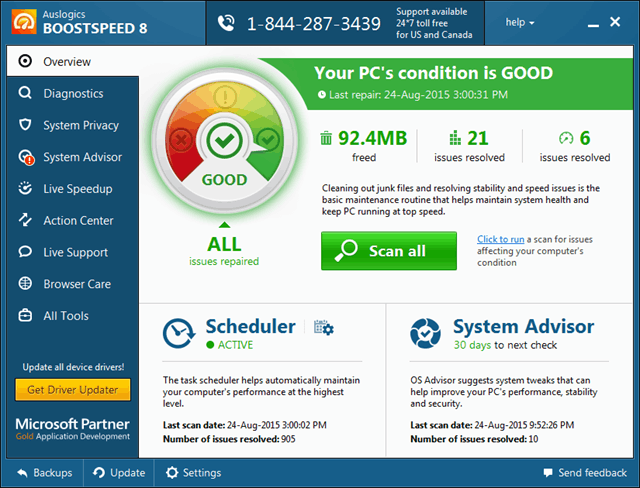This screenshot has height=488, width=640.
Task: Click the Overview target icon
Action: (25, 61)
